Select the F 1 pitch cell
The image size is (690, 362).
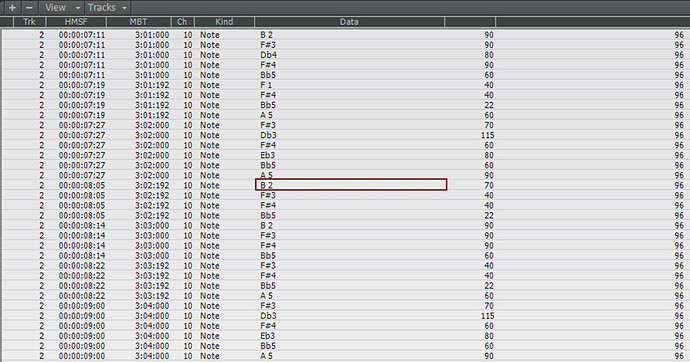click(266, 85)
